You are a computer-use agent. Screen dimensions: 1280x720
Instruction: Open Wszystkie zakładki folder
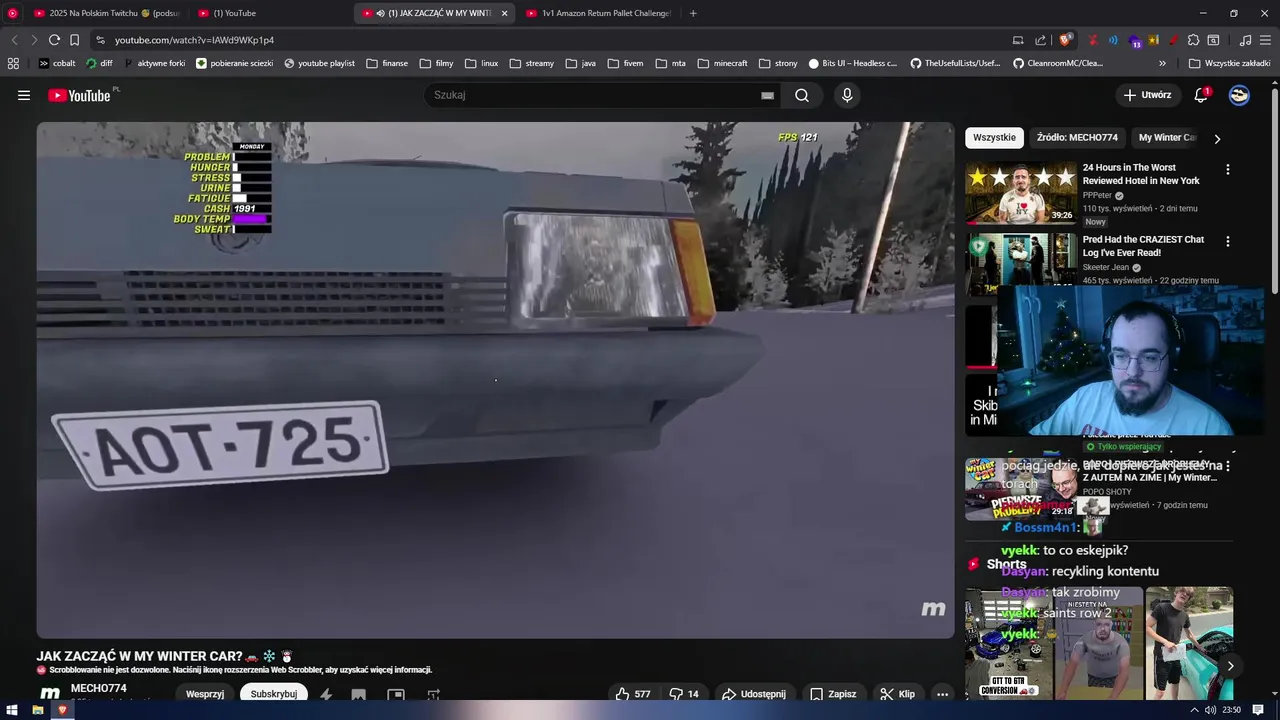coord(1229,63)
